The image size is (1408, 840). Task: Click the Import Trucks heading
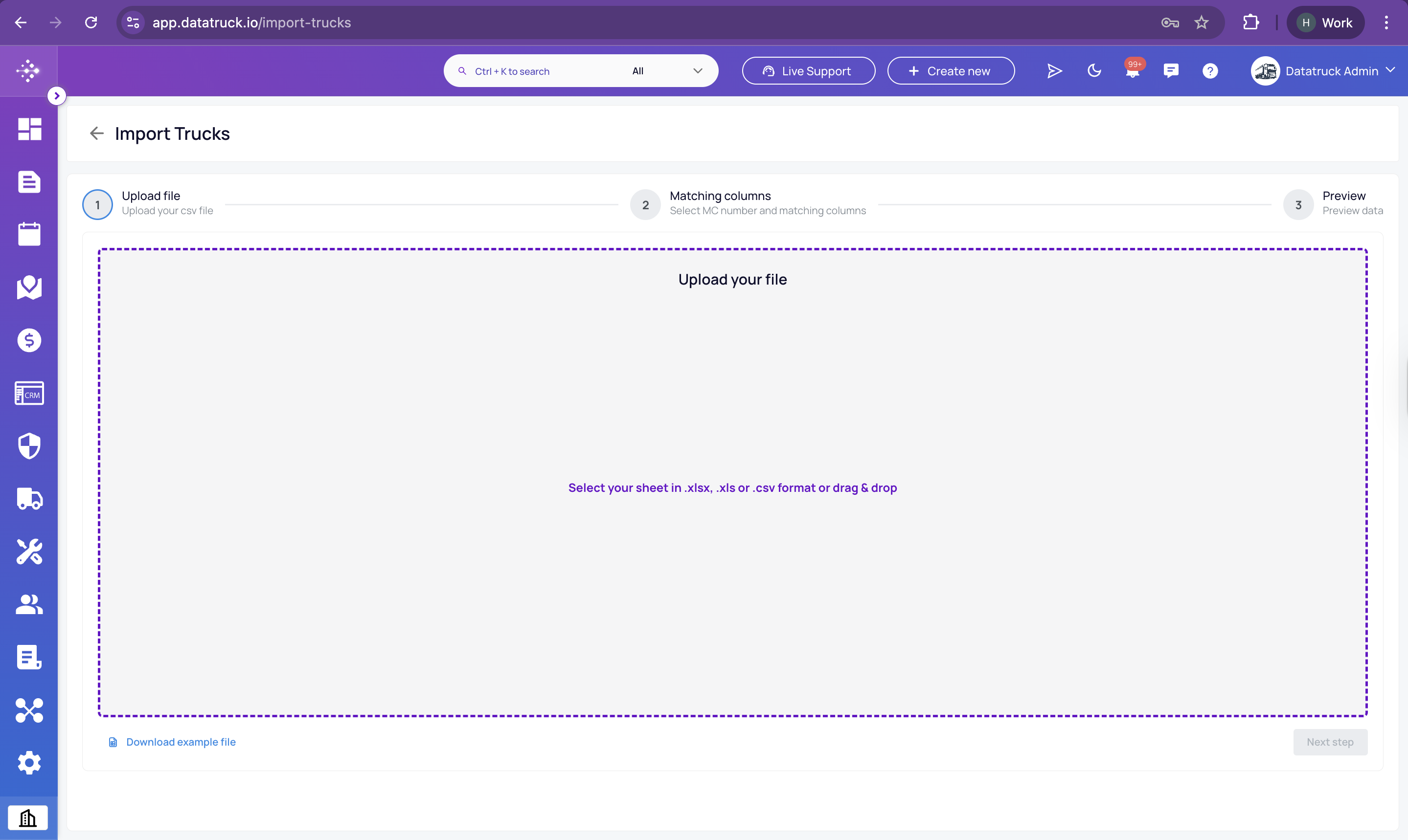coord(172,133)
